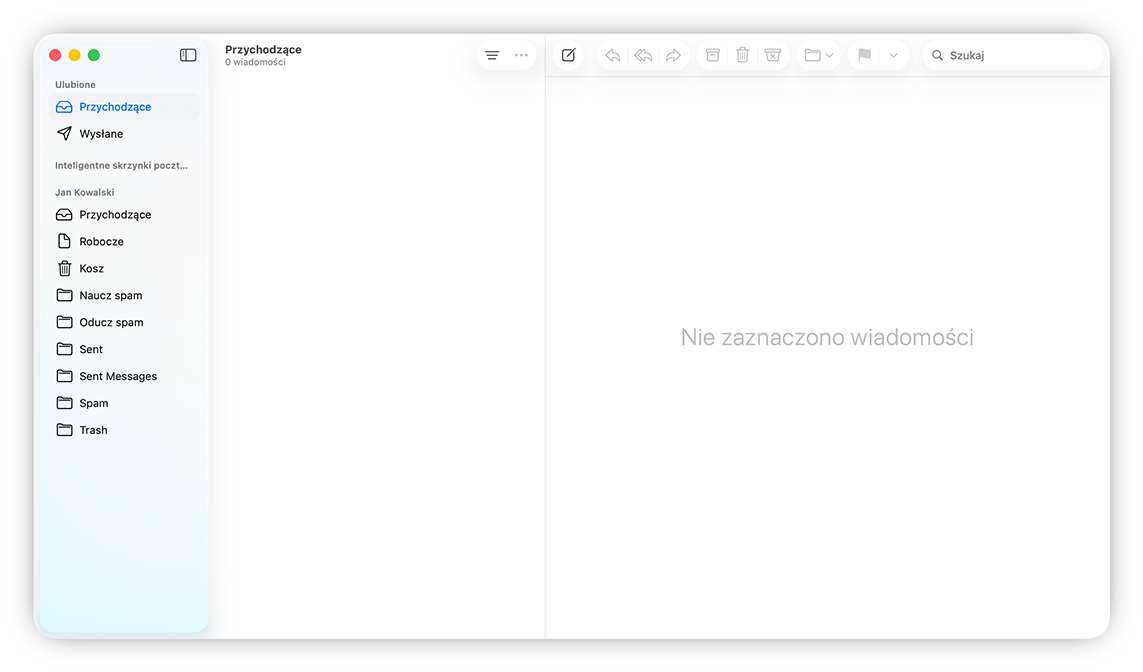The image size is (1143, 672).
Task: Mark message as junk icon
Action: (773, 55)
